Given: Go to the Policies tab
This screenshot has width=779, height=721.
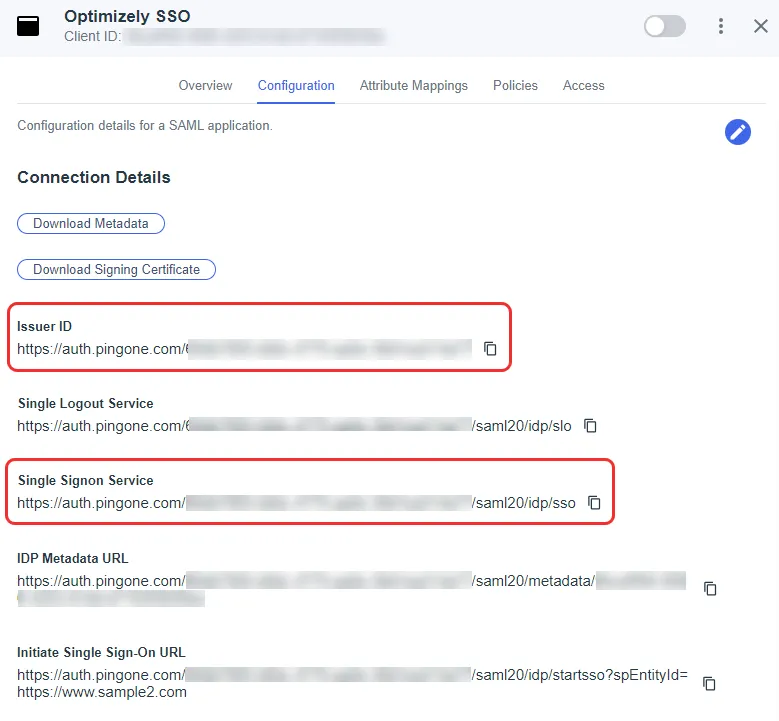Looking at the screenshot, I should tap(515, 85).
